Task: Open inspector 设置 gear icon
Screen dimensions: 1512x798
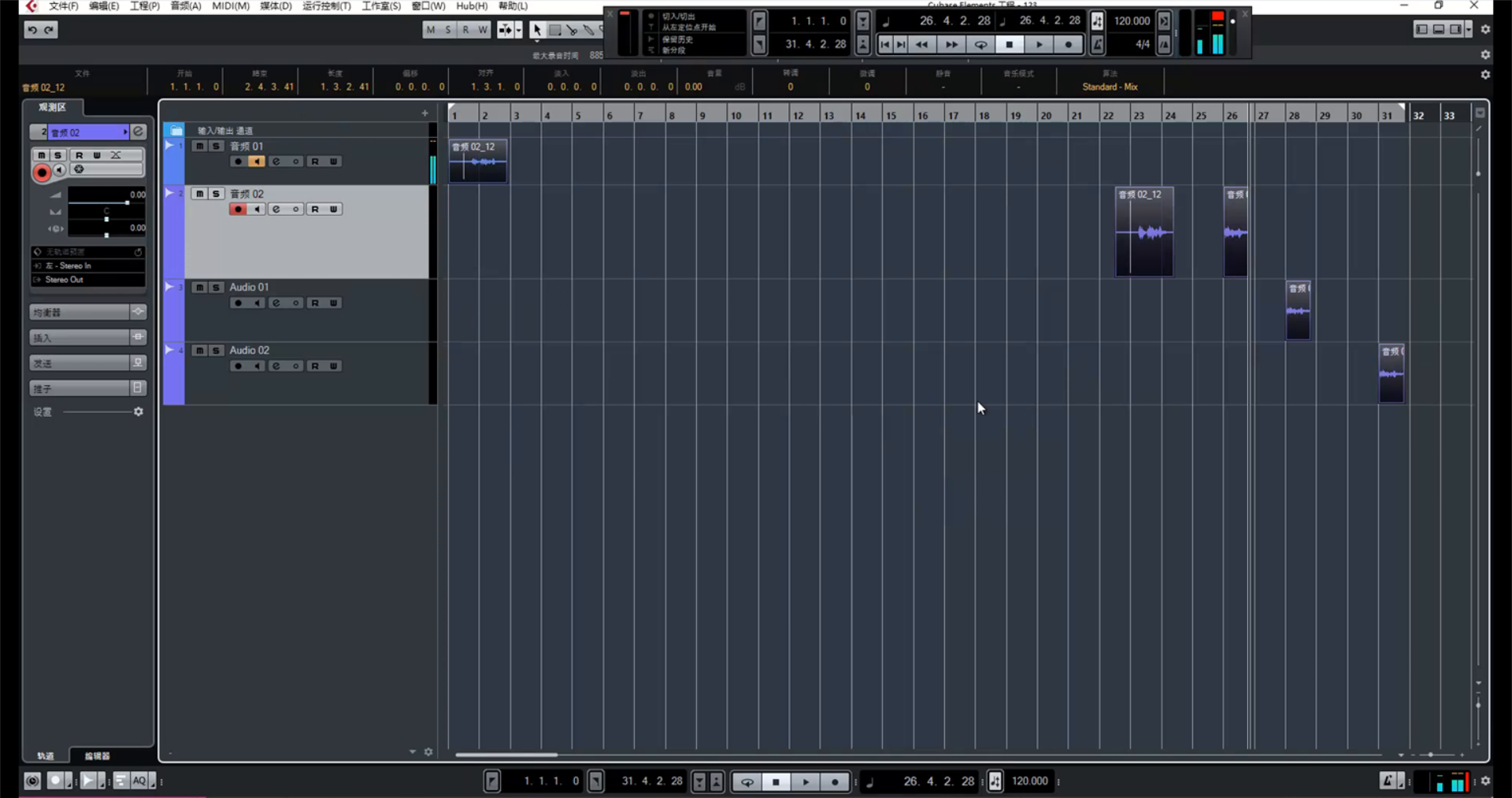Action: click(x=139, y=412)
